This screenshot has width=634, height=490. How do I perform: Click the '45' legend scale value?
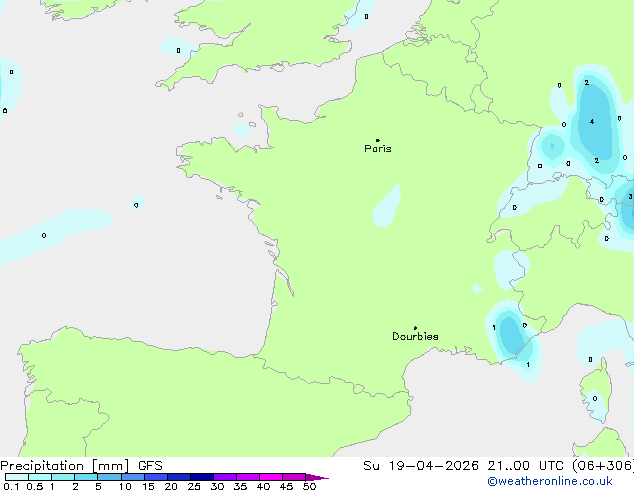point(286,486)
